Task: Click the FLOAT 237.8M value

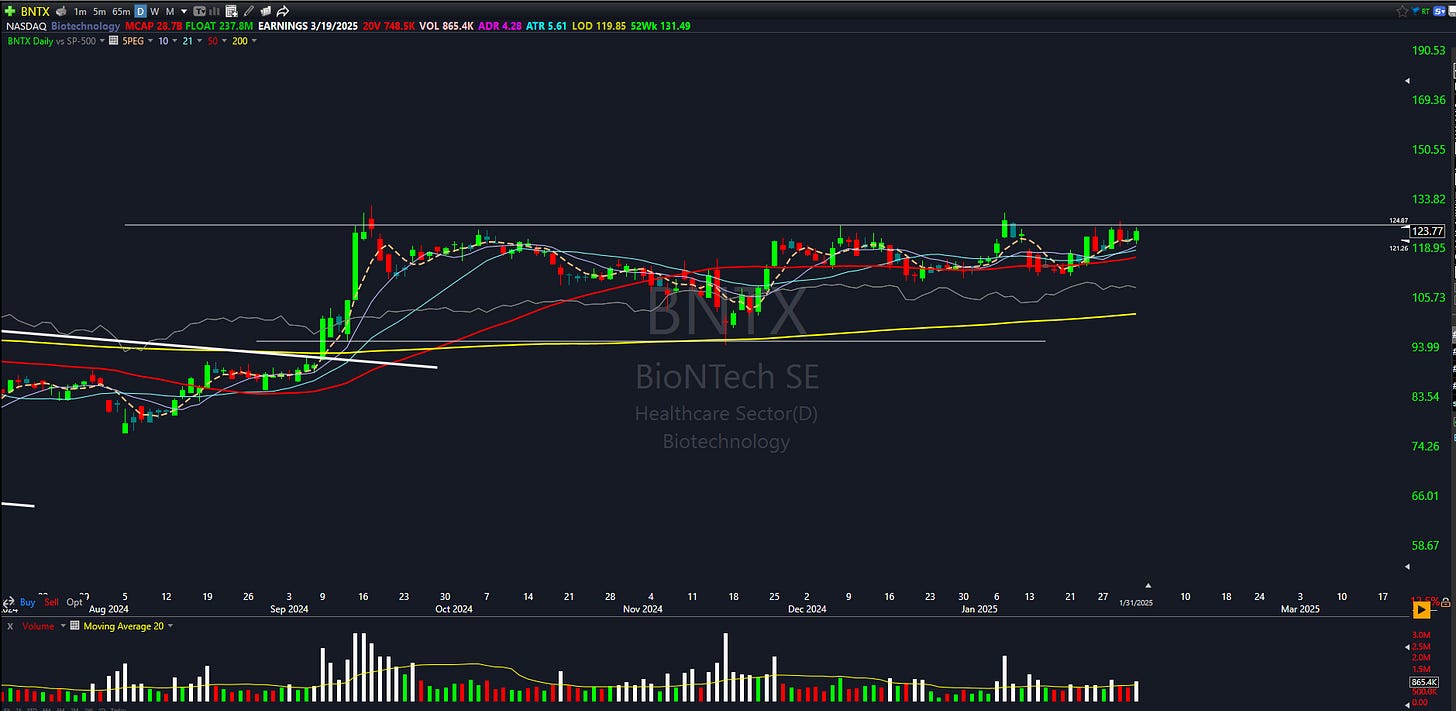Action: tap(219, 26)
